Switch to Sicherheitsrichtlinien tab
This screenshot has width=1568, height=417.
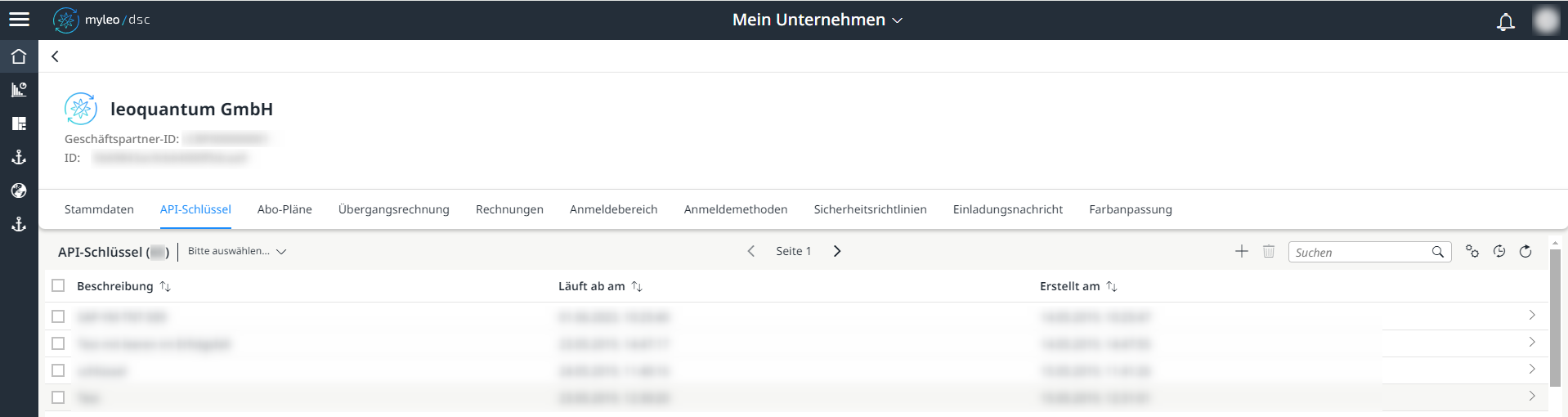(x=871, y=209)
